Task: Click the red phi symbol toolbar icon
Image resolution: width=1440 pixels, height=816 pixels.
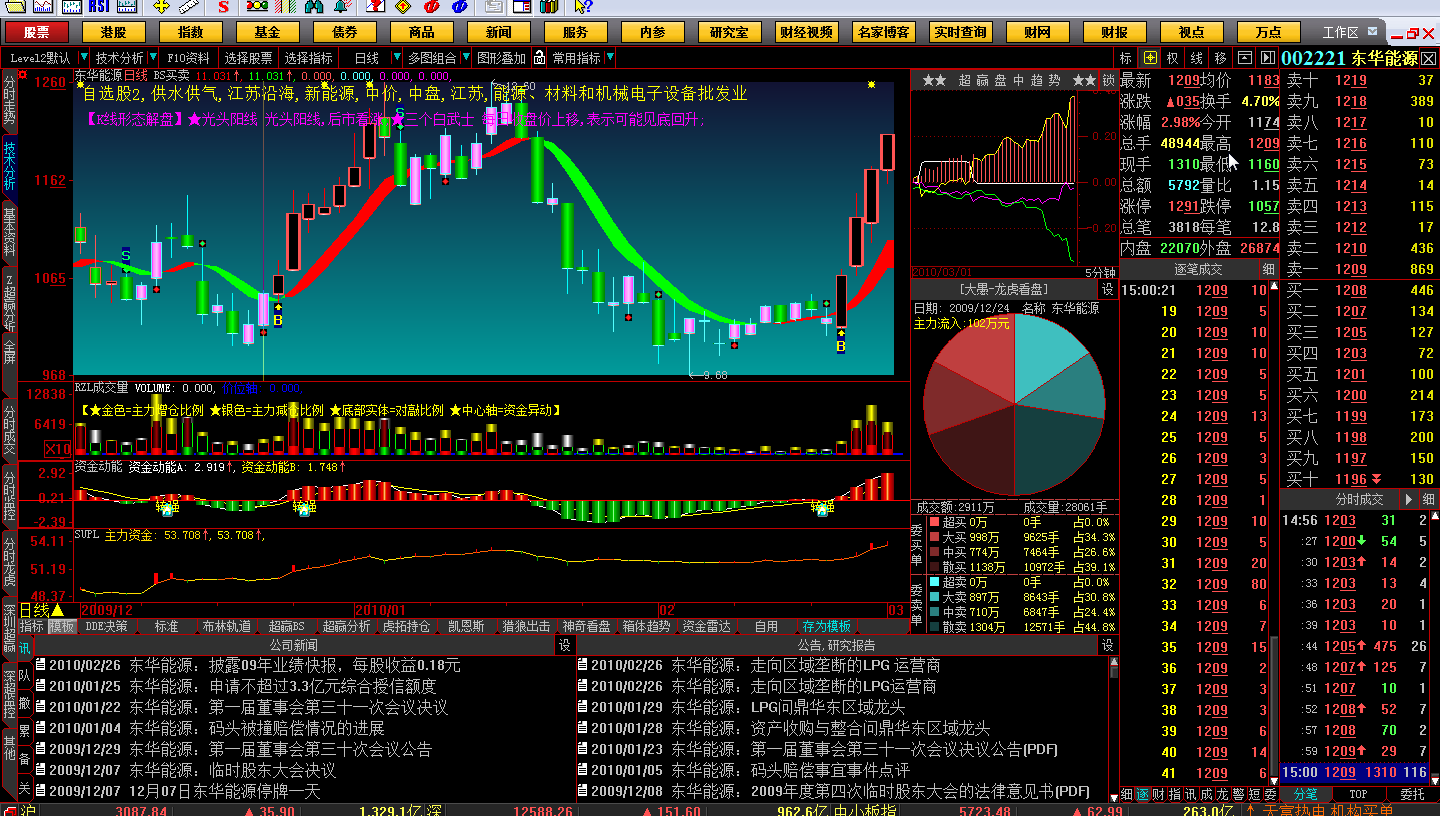Action: pos(434,7)
